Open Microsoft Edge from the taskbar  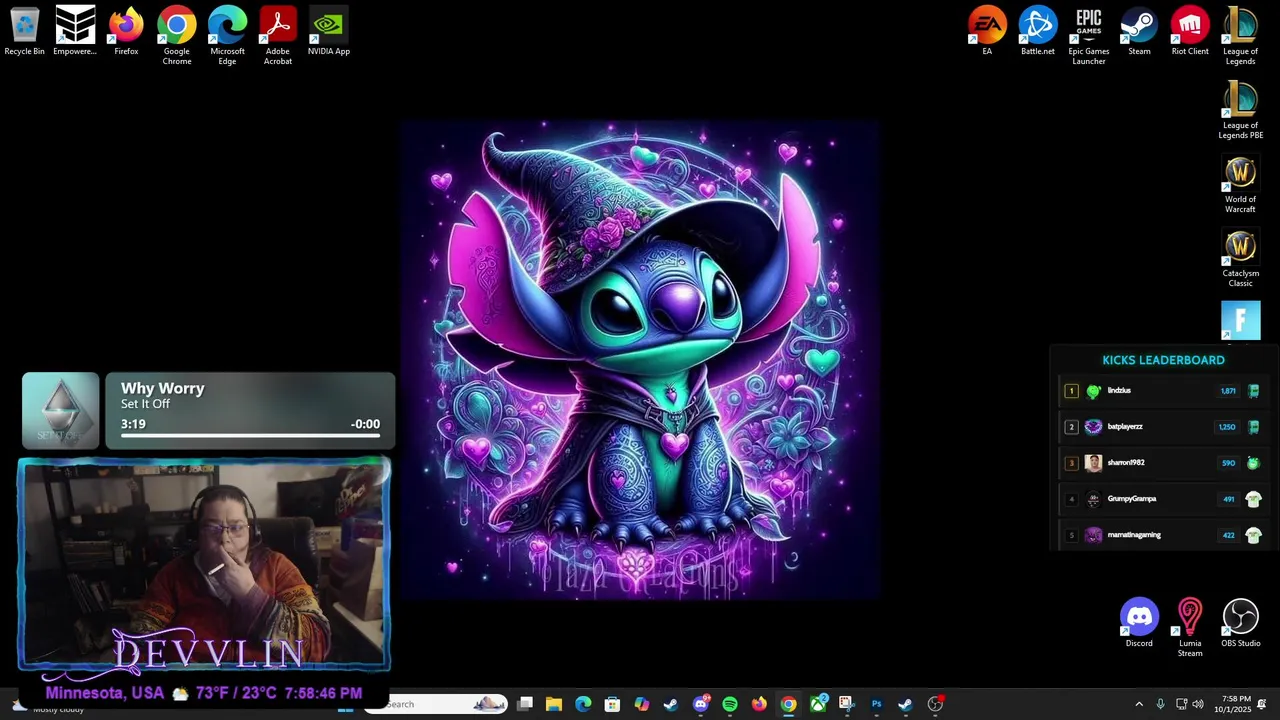click(583, 704)
